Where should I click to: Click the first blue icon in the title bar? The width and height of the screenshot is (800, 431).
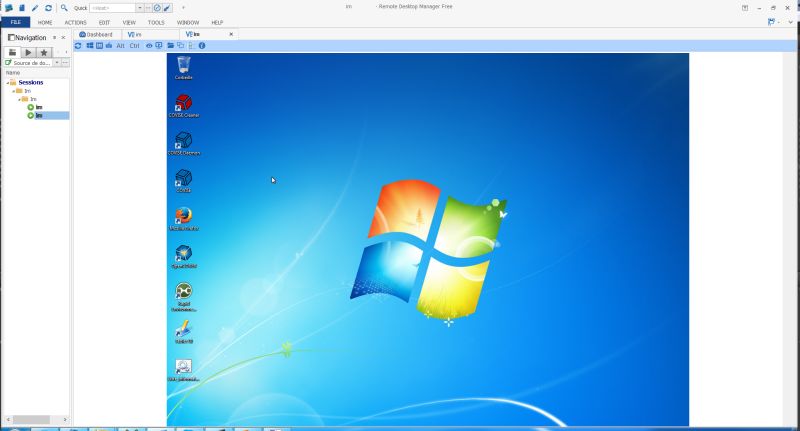[9, 8]
